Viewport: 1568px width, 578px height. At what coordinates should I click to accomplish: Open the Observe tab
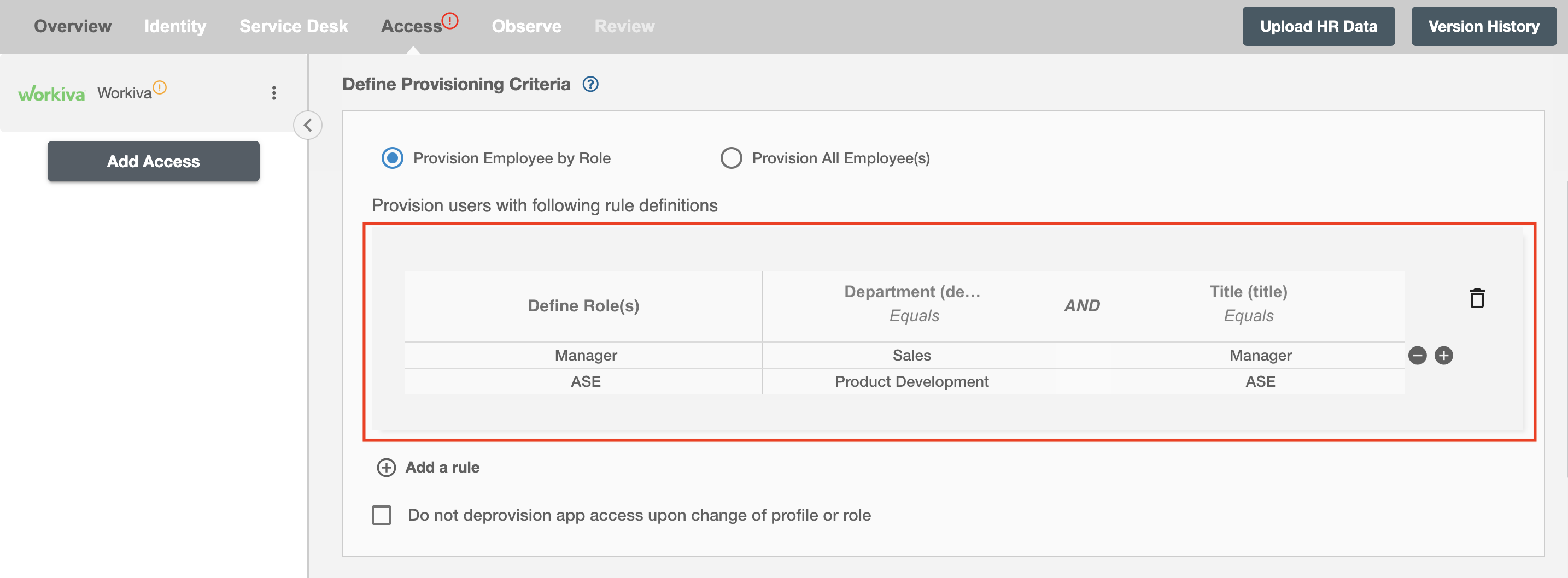[x=526, y=26]
